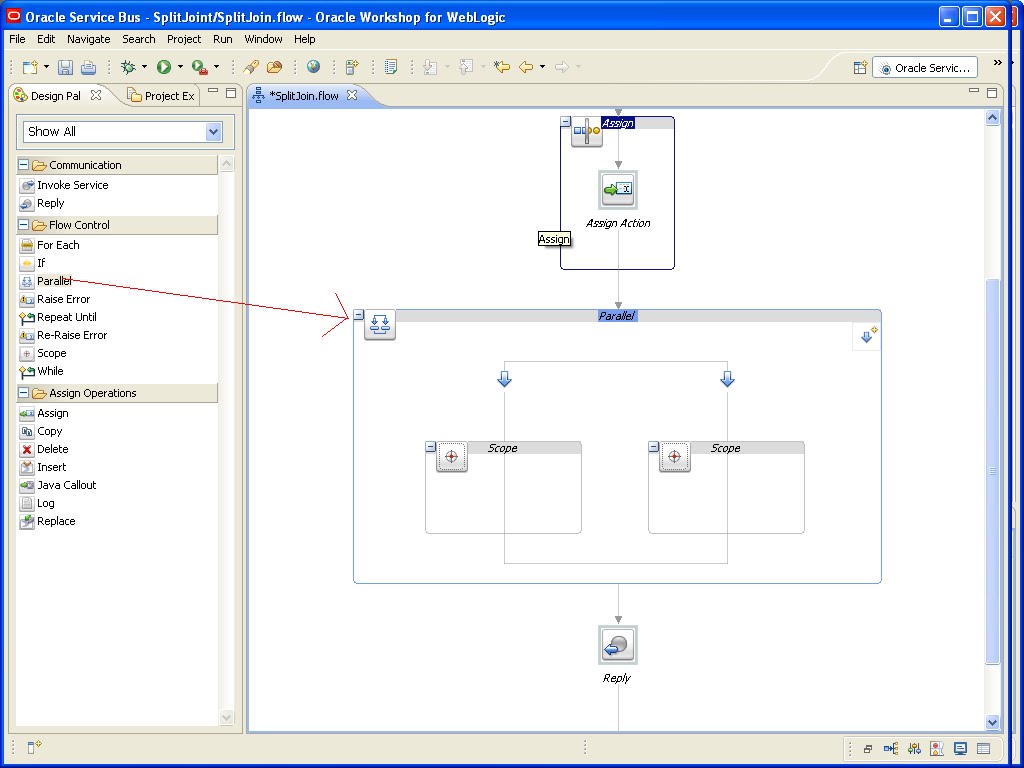Open the File menu
This screenshot has height=768, width=1024.
(17, 39)
